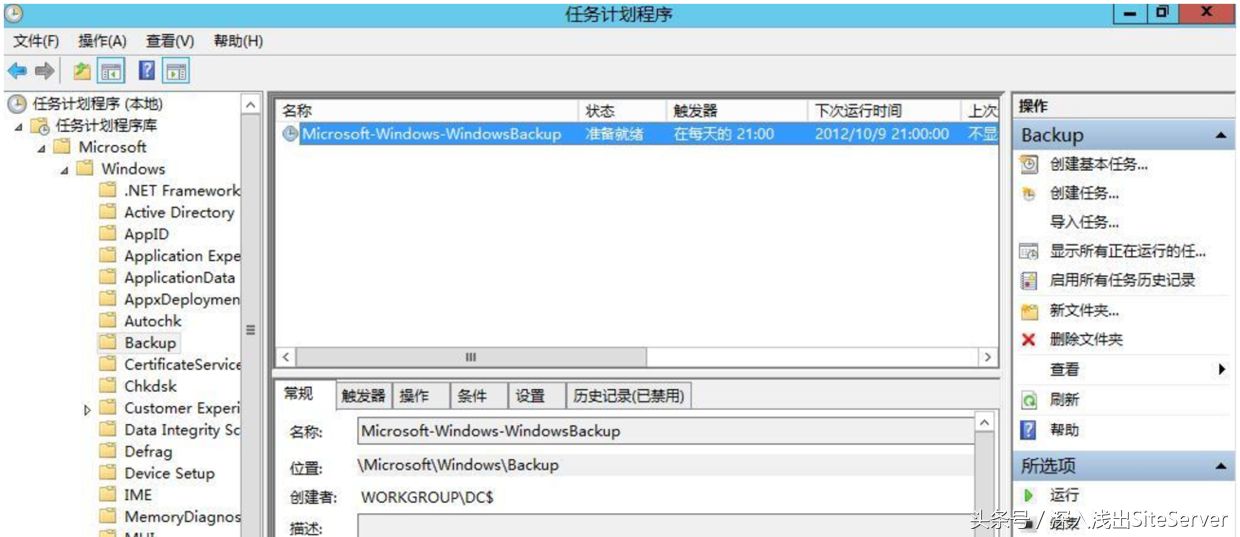Click the green 刷新 icon
1240x537 pixels.
point(1029,400)
